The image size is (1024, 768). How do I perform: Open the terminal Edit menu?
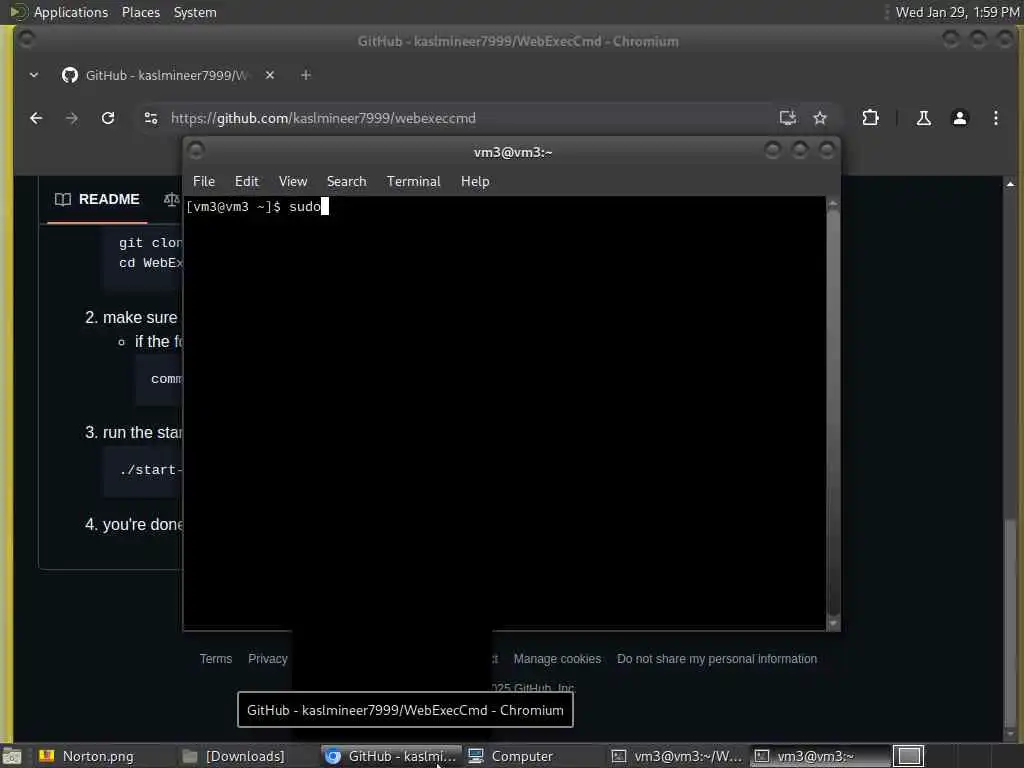pos(247,182)
